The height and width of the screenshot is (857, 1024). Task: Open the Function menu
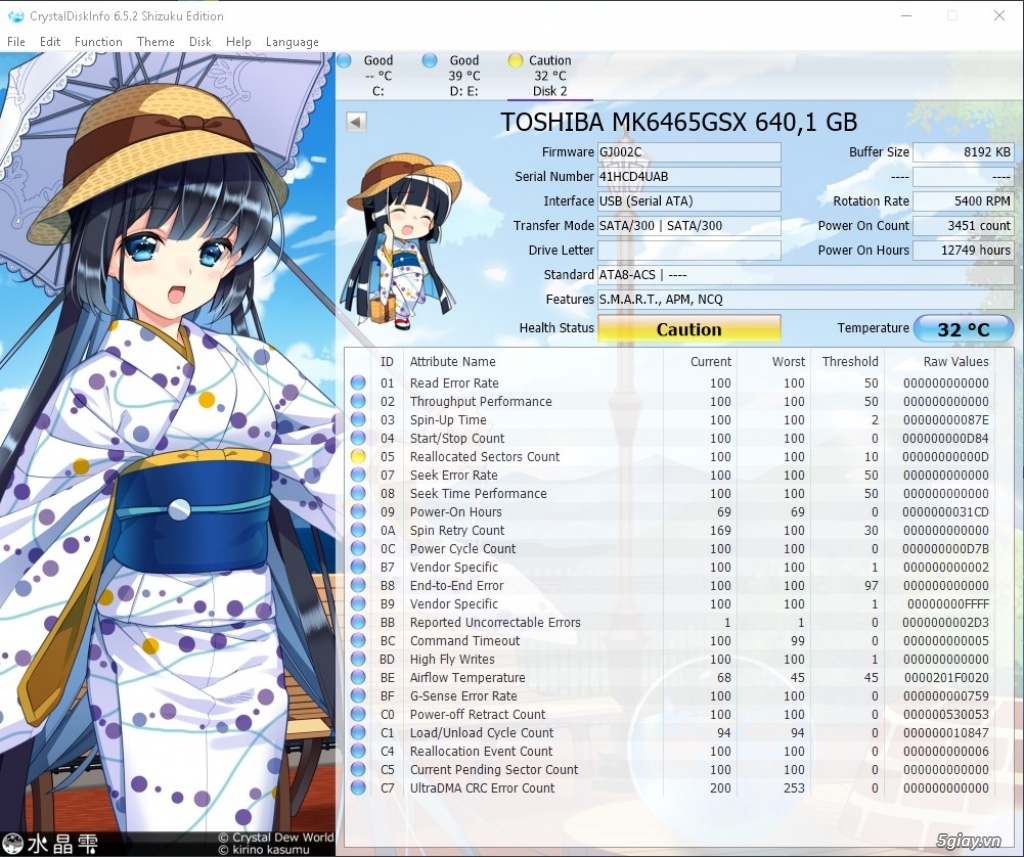[x=99, y=42]
